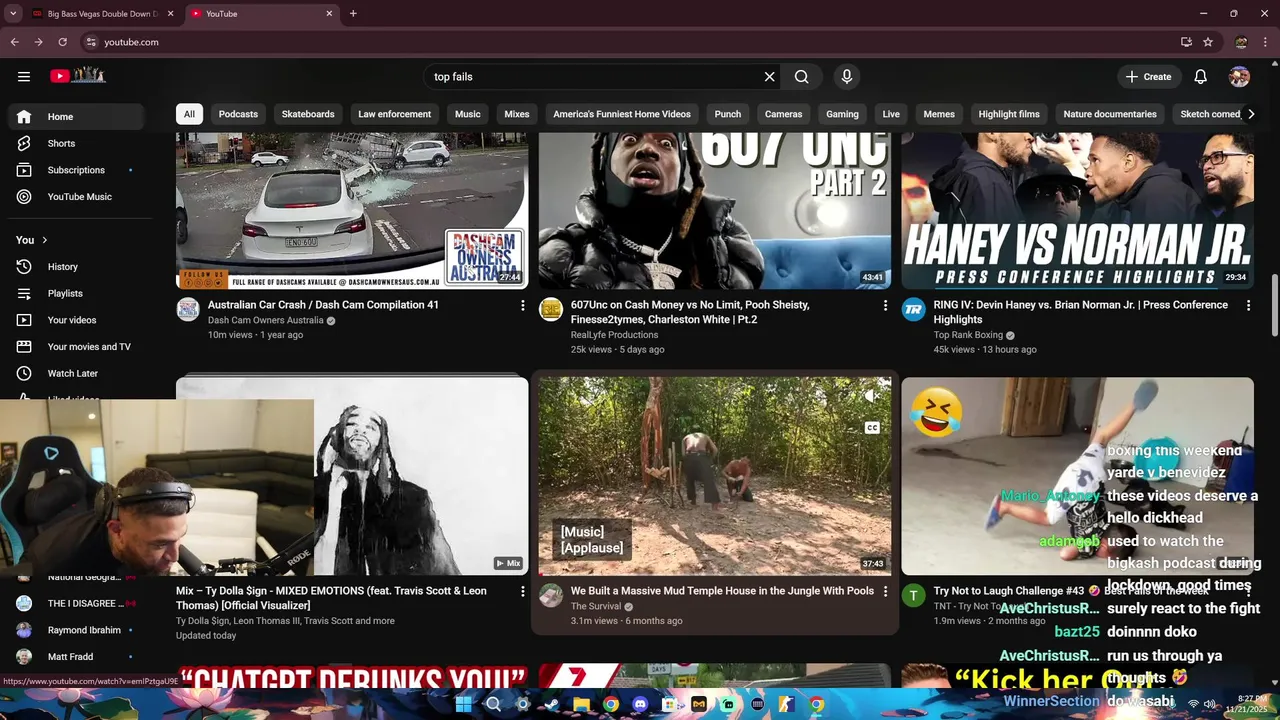Viewport: 1280px width, 720px height.
Task: Open Raymond Ibrahim subscription
Action: pos(76,630)
